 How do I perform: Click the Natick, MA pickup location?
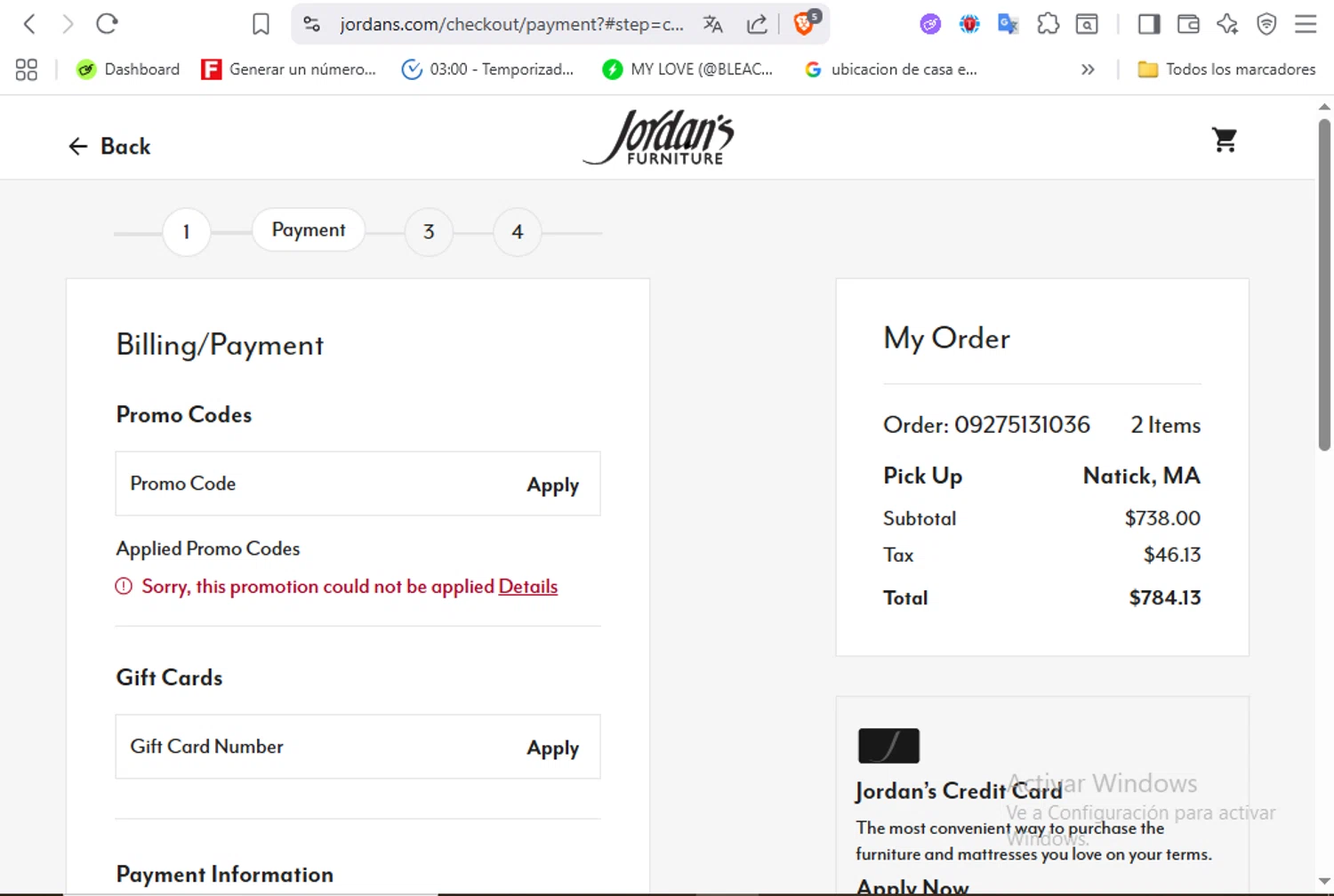coord(1142,476)
